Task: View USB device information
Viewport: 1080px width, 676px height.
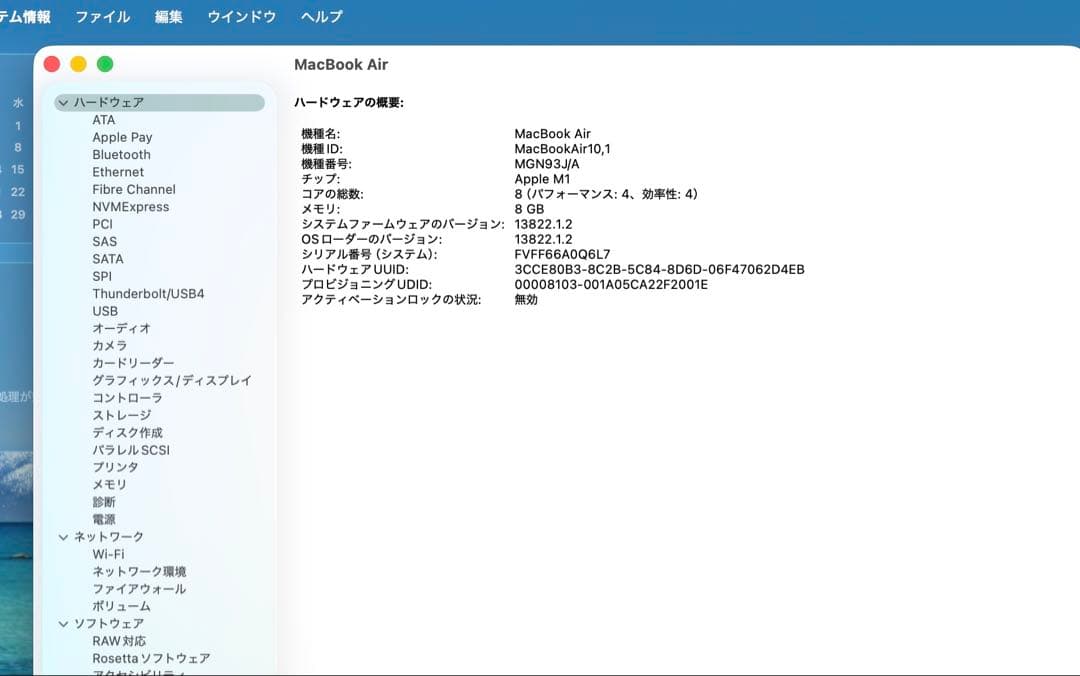Action: pos(103,311)
